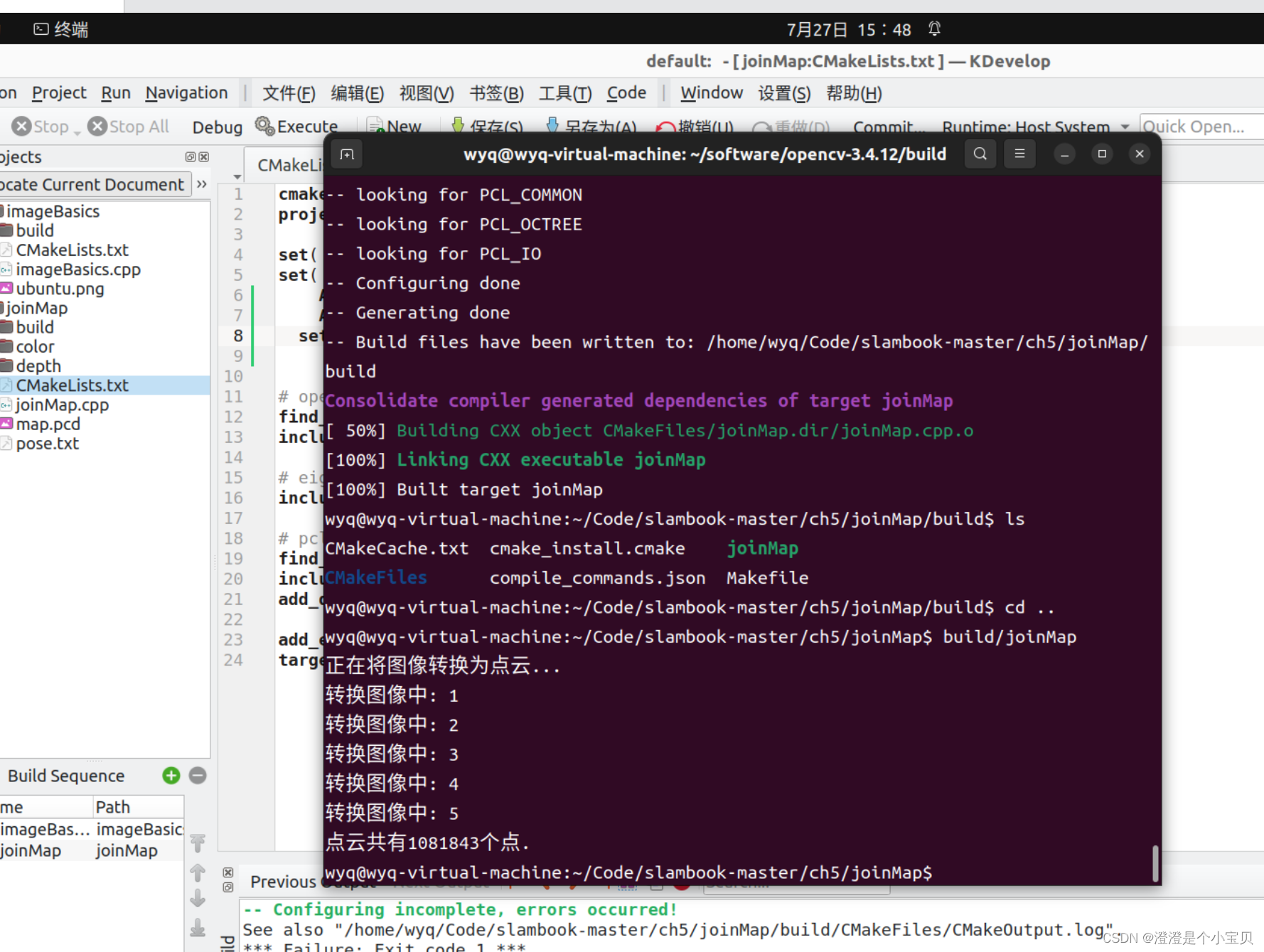1264x952 pixels.
Task: Expand the Projects toolbar overflow chevron
Action: click(202, 184)
